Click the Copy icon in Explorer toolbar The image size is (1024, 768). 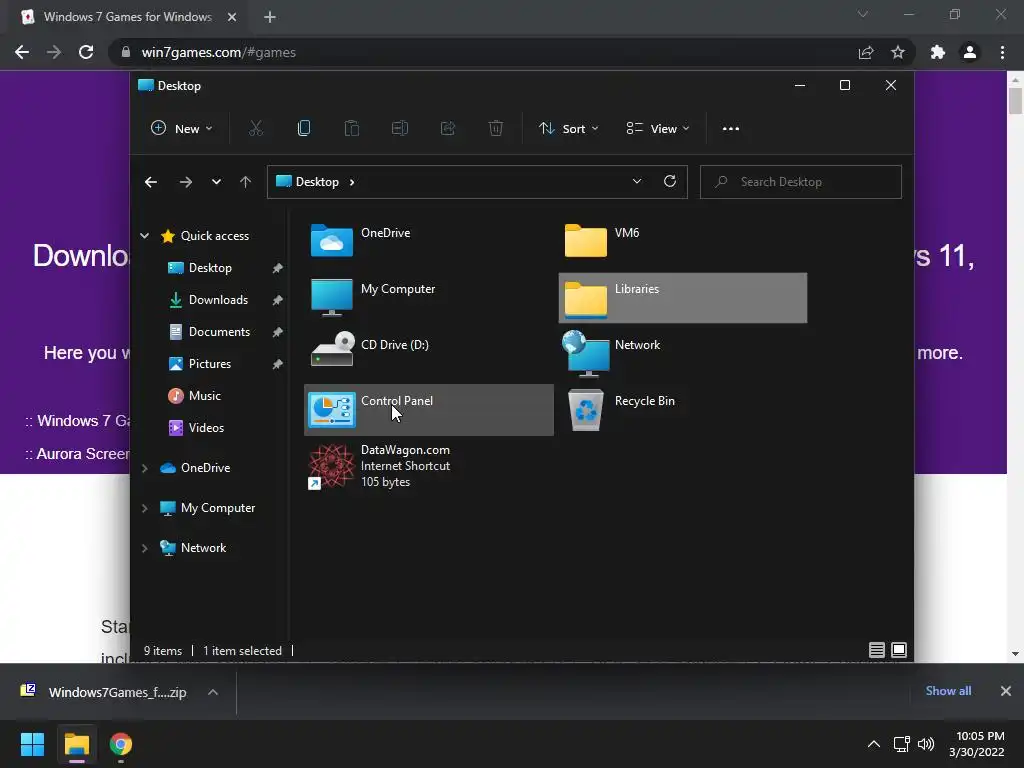304,129
